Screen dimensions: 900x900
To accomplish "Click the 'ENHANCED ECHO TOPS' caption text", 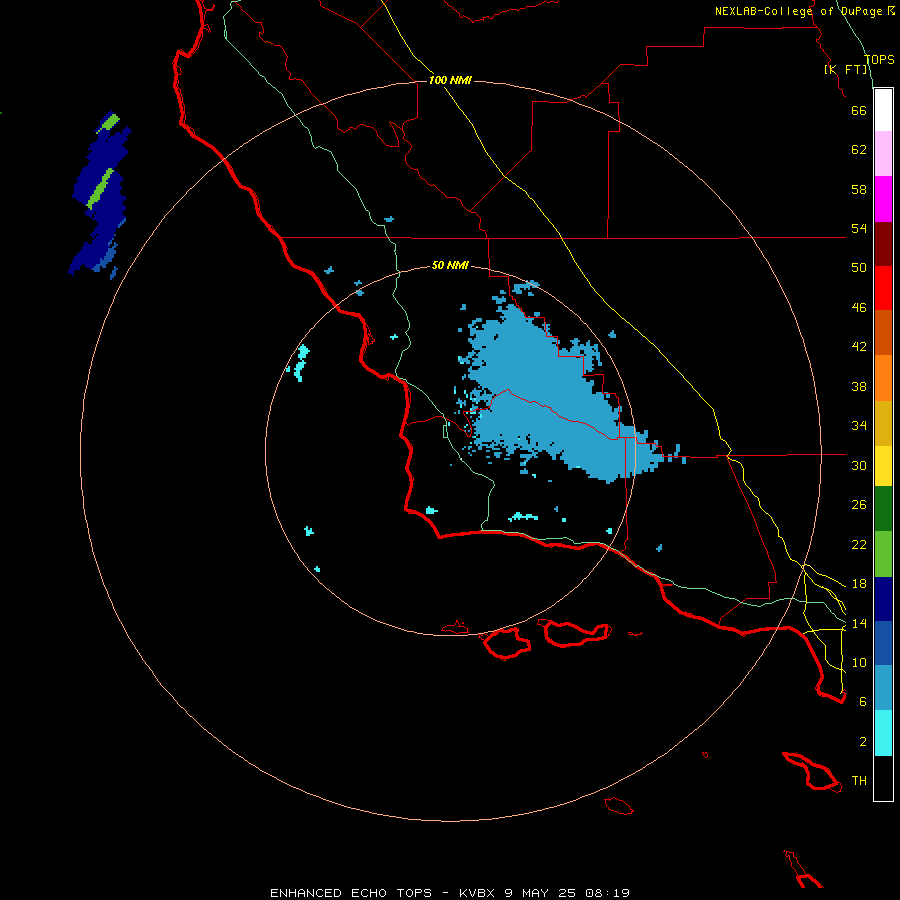I will (x=351, y=893).
